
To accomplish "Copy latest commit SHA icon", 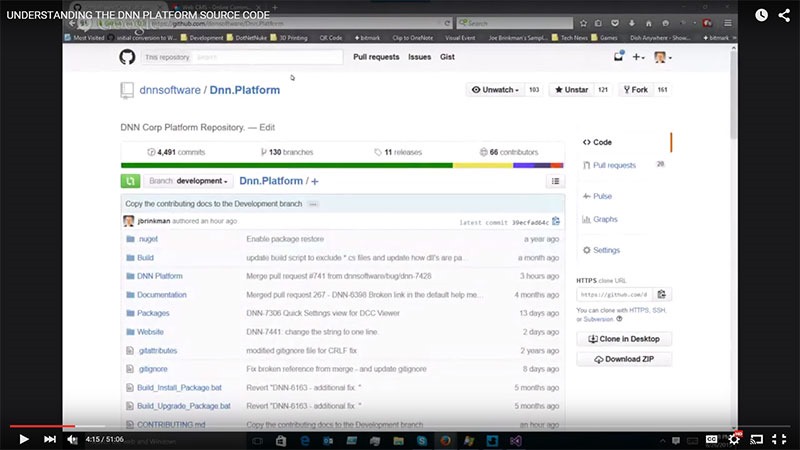I will click(x=556, y=221).
